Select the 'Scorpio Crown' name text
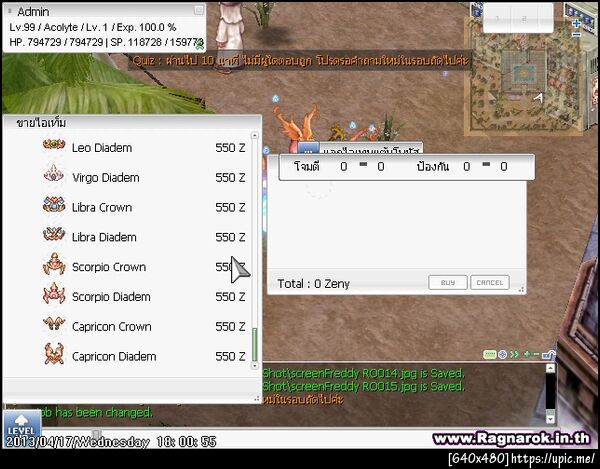 coord(109,267)
